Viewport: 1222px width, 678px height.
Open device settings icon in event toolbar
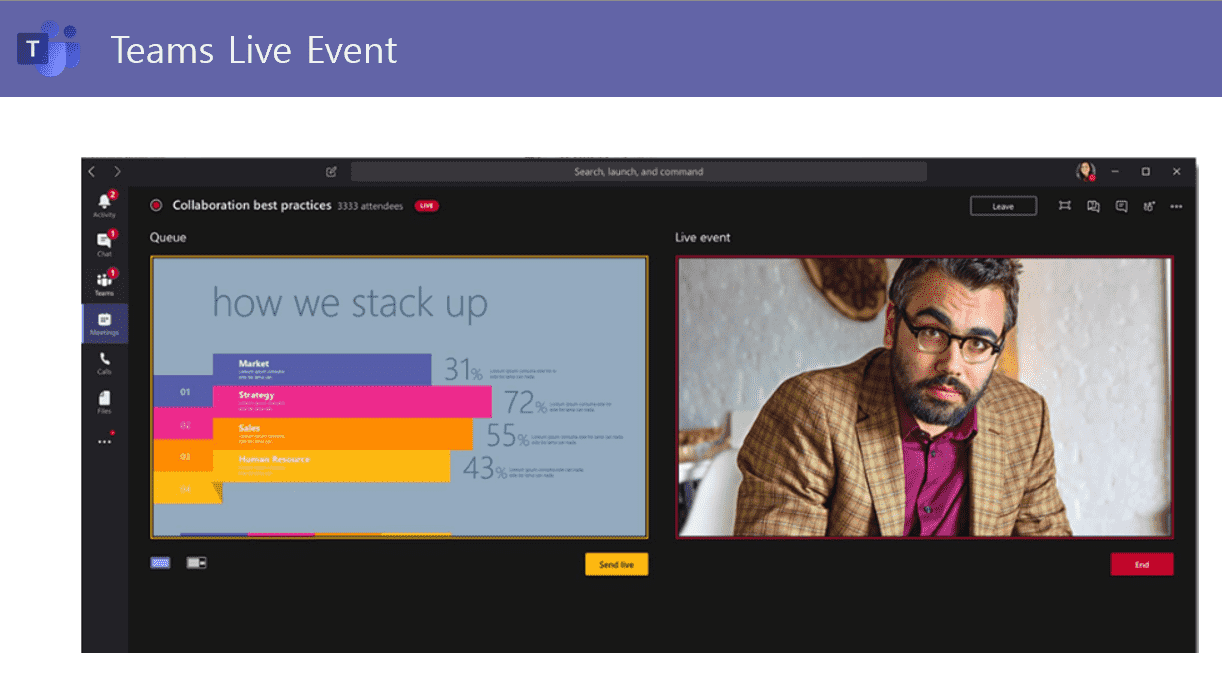[x=1149, y=206]
